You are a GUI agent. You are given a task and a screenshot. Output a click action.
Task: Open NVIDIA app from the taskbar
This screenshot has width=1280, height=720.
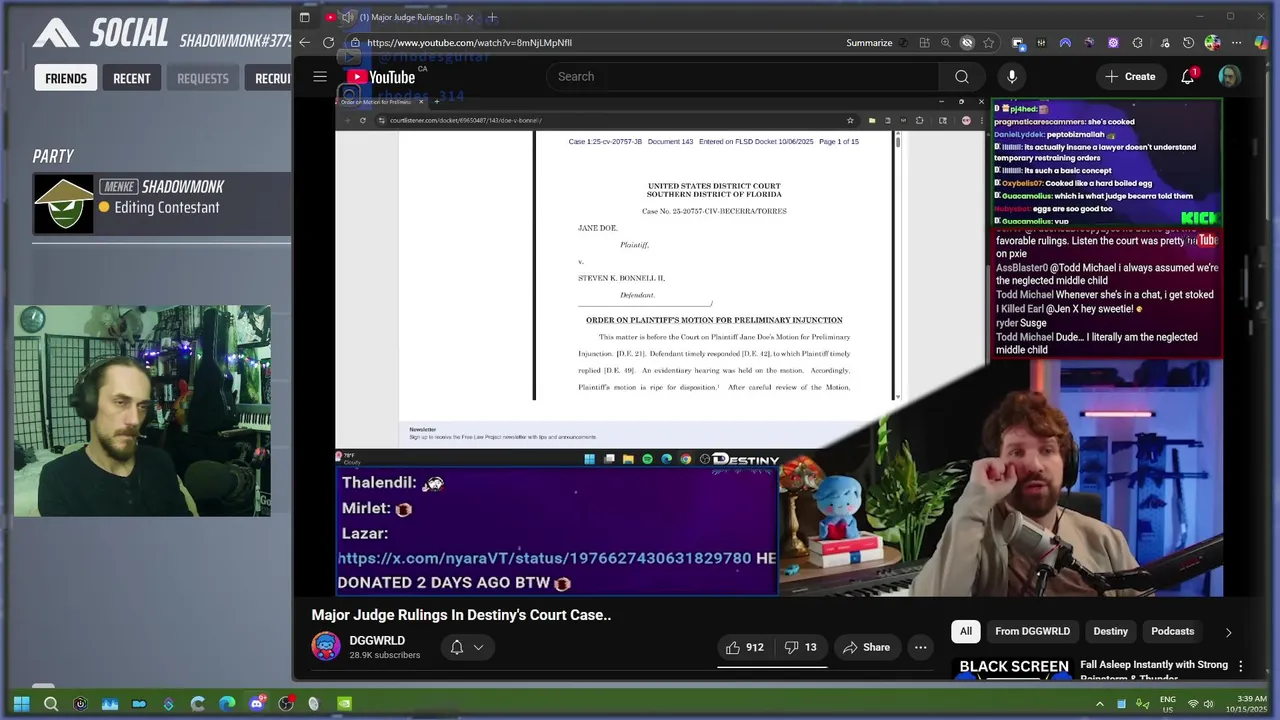[x=344, y=703]
